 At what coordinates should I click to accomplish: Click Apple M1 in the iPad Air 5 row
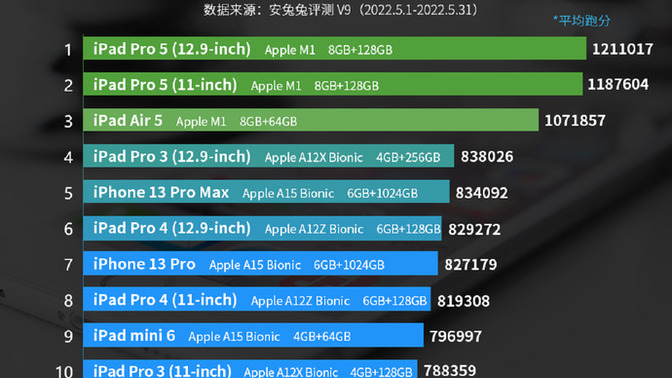point(201,122)
